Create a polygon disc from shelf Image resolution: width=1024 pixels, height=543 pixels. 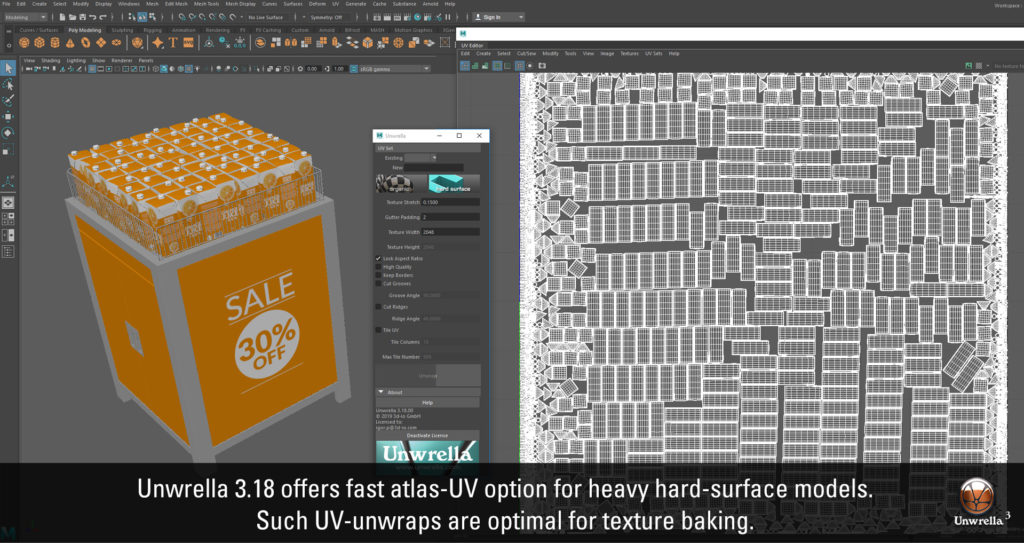click(116, 42)
